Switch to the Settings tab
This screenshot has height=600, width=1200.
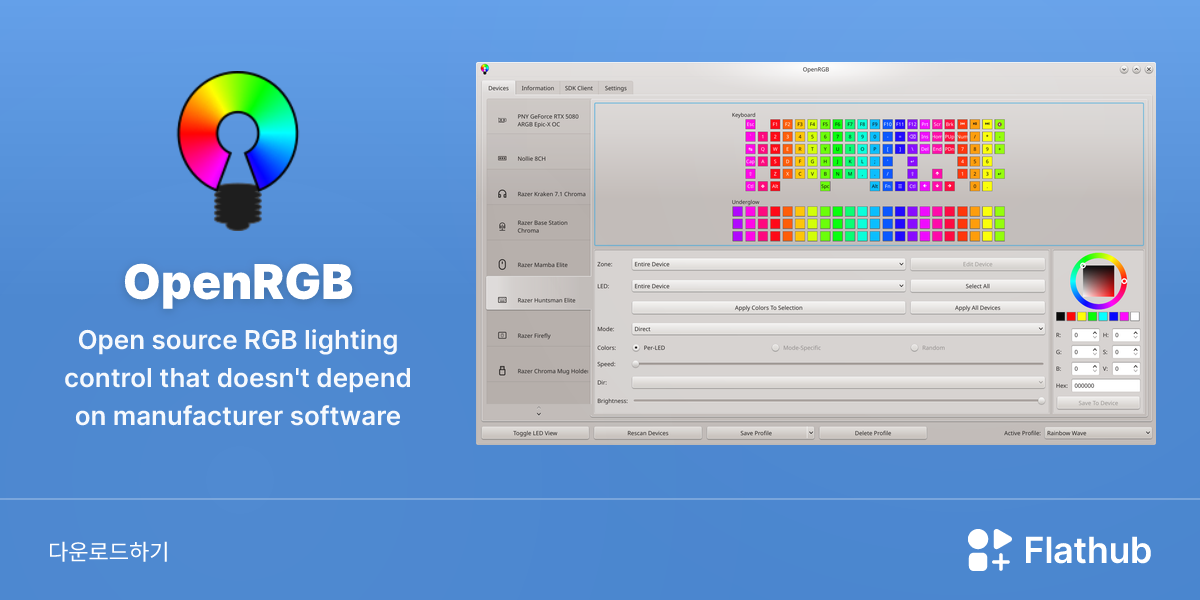point(616,88)
